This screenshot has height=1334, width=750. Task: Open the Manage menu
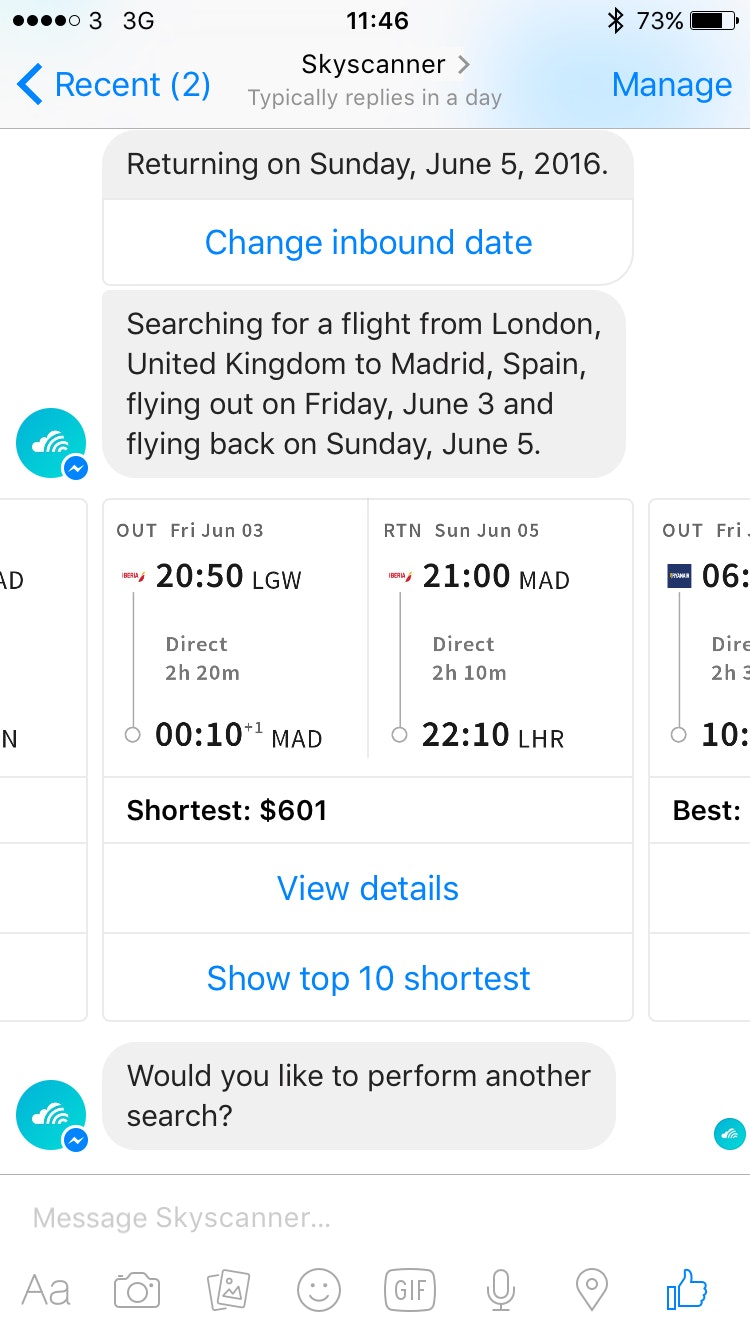[672, 85]
